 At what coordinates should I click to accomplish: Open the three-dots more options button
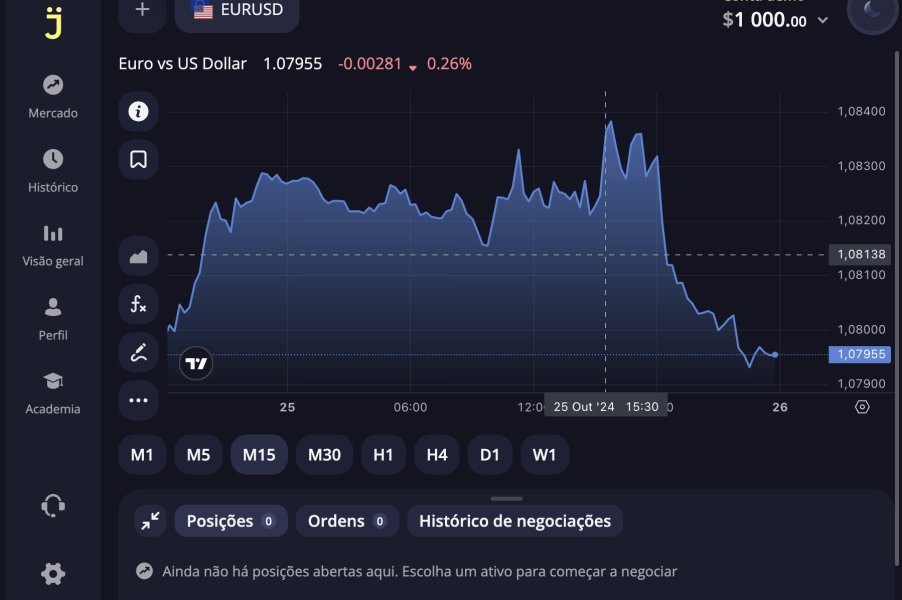[x=138, y=400]
